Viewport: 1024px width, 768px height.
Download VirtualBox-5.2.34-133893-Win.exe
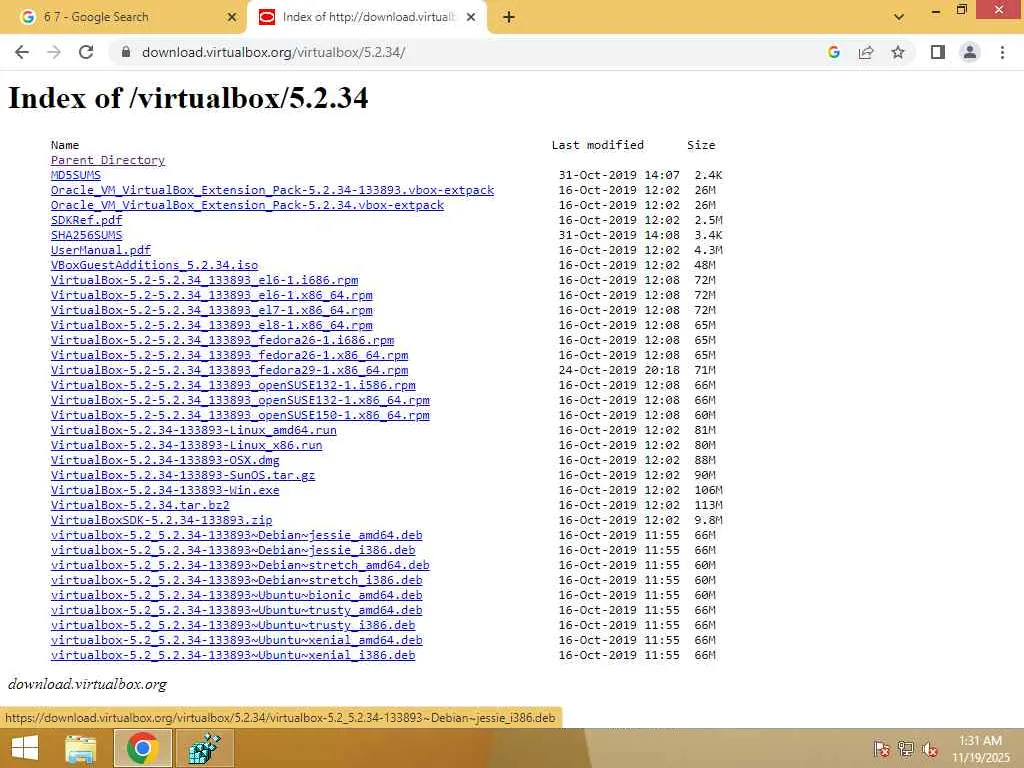click(165, 490)
